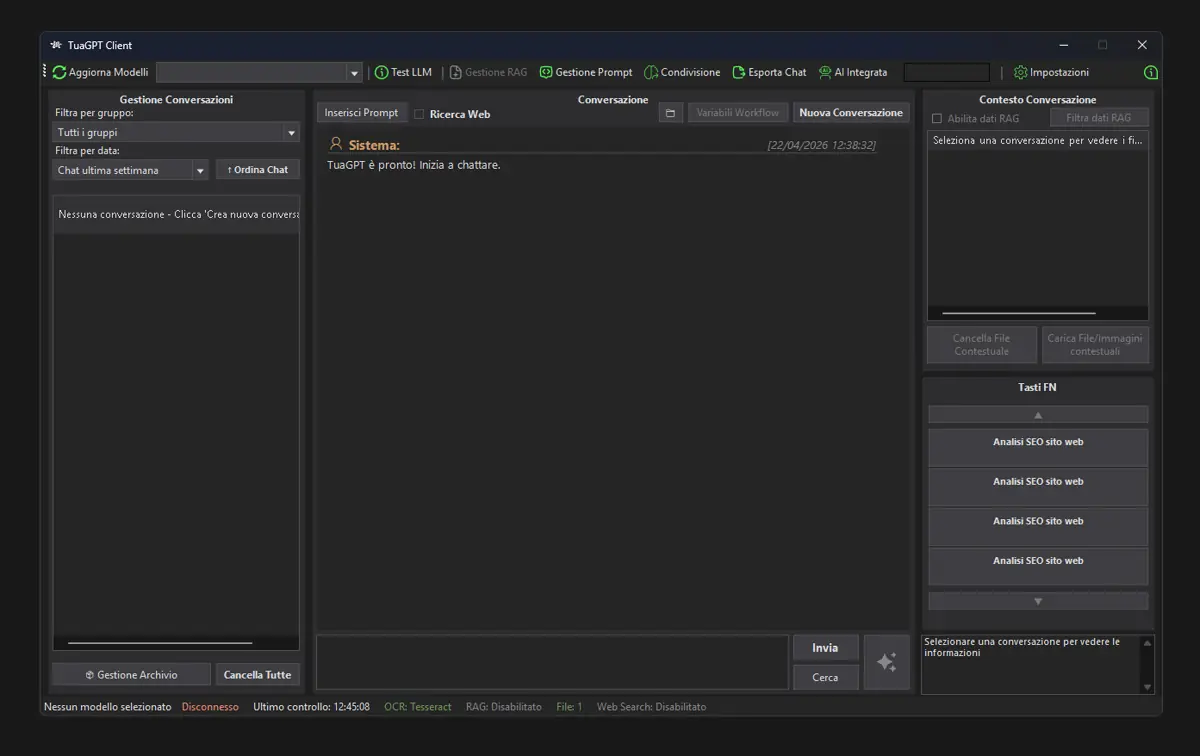Viewport: 1200px width, 756px height.
Task: Click the message timestamp 22/04/2026 12:38:32
Action: click(821, 145)
